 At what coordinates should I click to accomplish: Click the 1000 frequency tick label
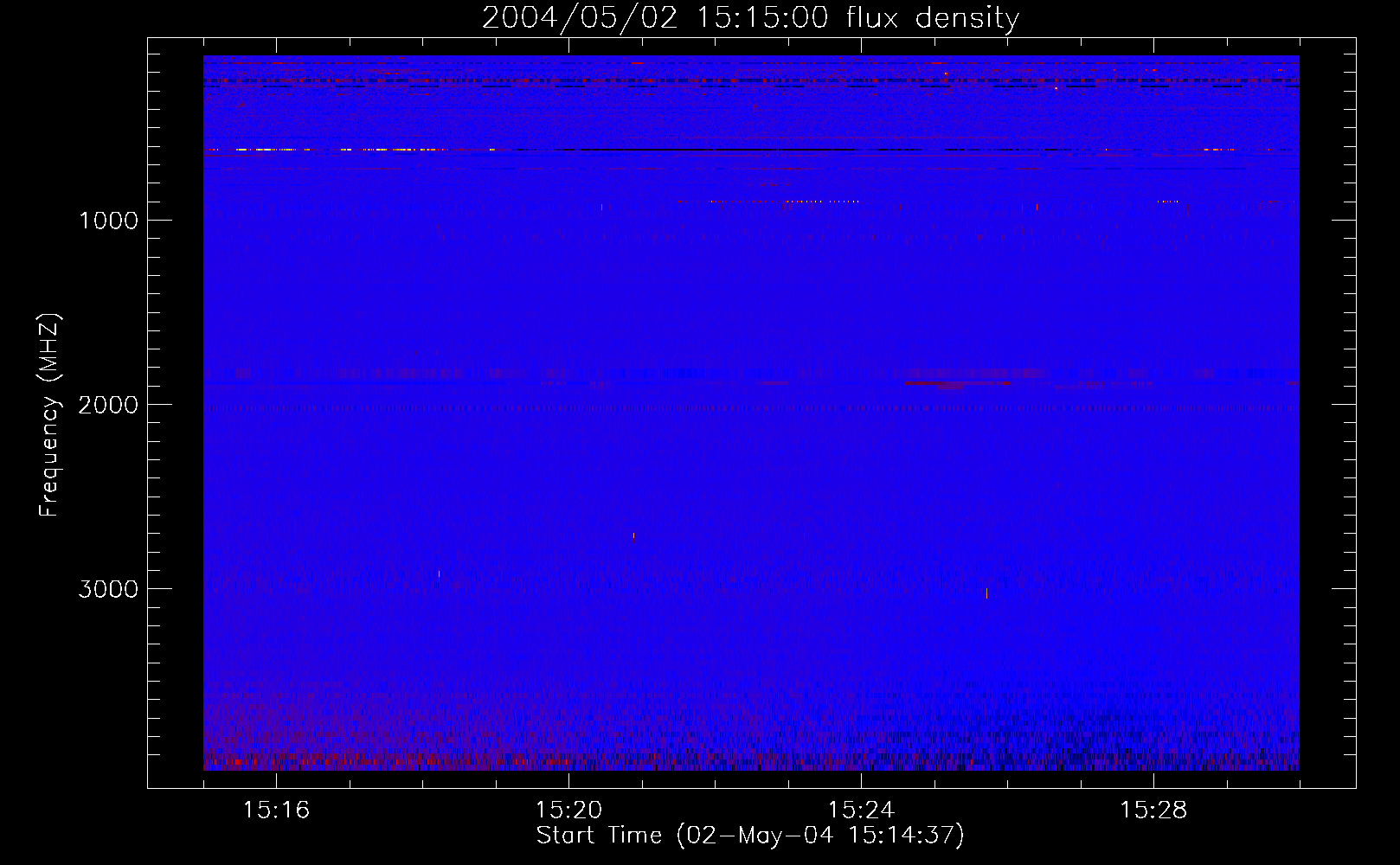pyautogui.click(x=108, y=221)
